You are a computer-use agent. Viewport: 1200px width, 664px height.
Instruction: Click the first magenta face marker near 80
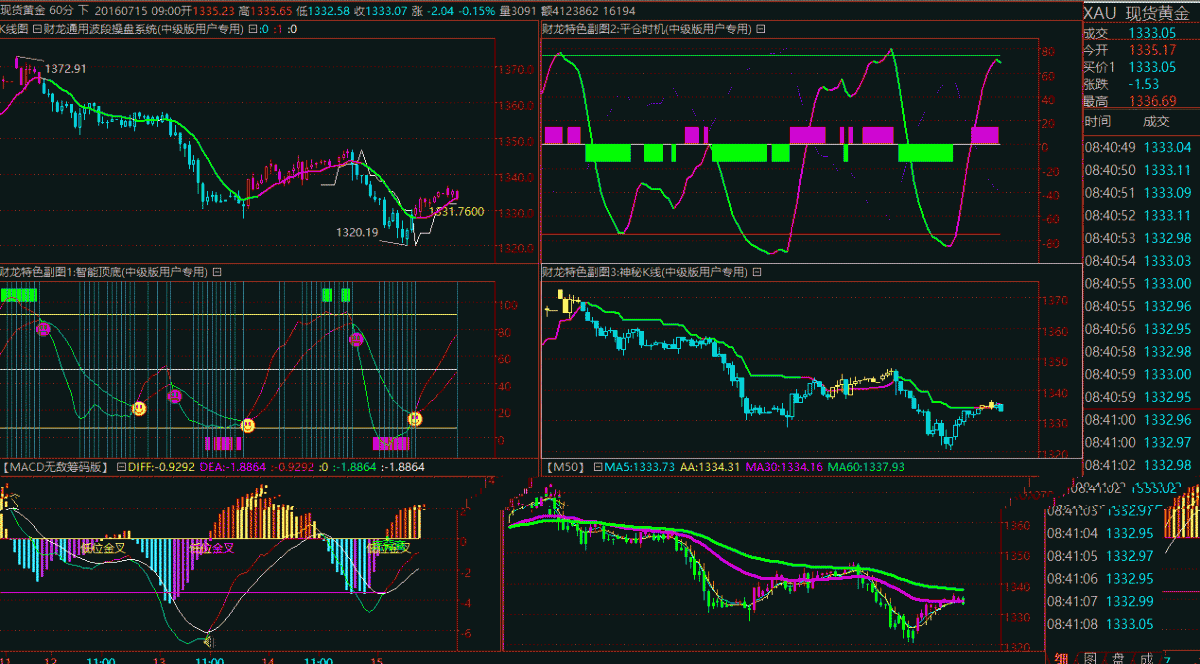point(43,328)
